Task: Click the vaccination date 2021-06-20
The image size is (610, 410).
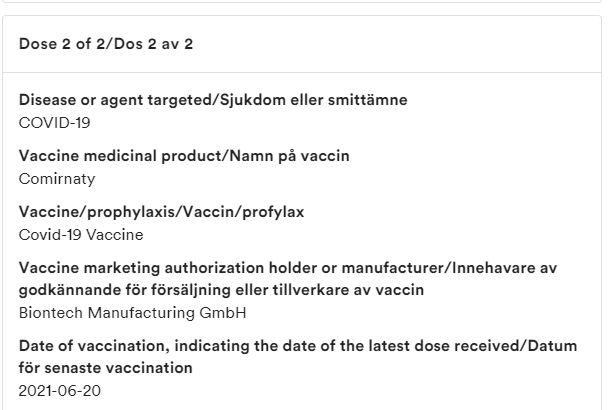Action: click(59, 390)
